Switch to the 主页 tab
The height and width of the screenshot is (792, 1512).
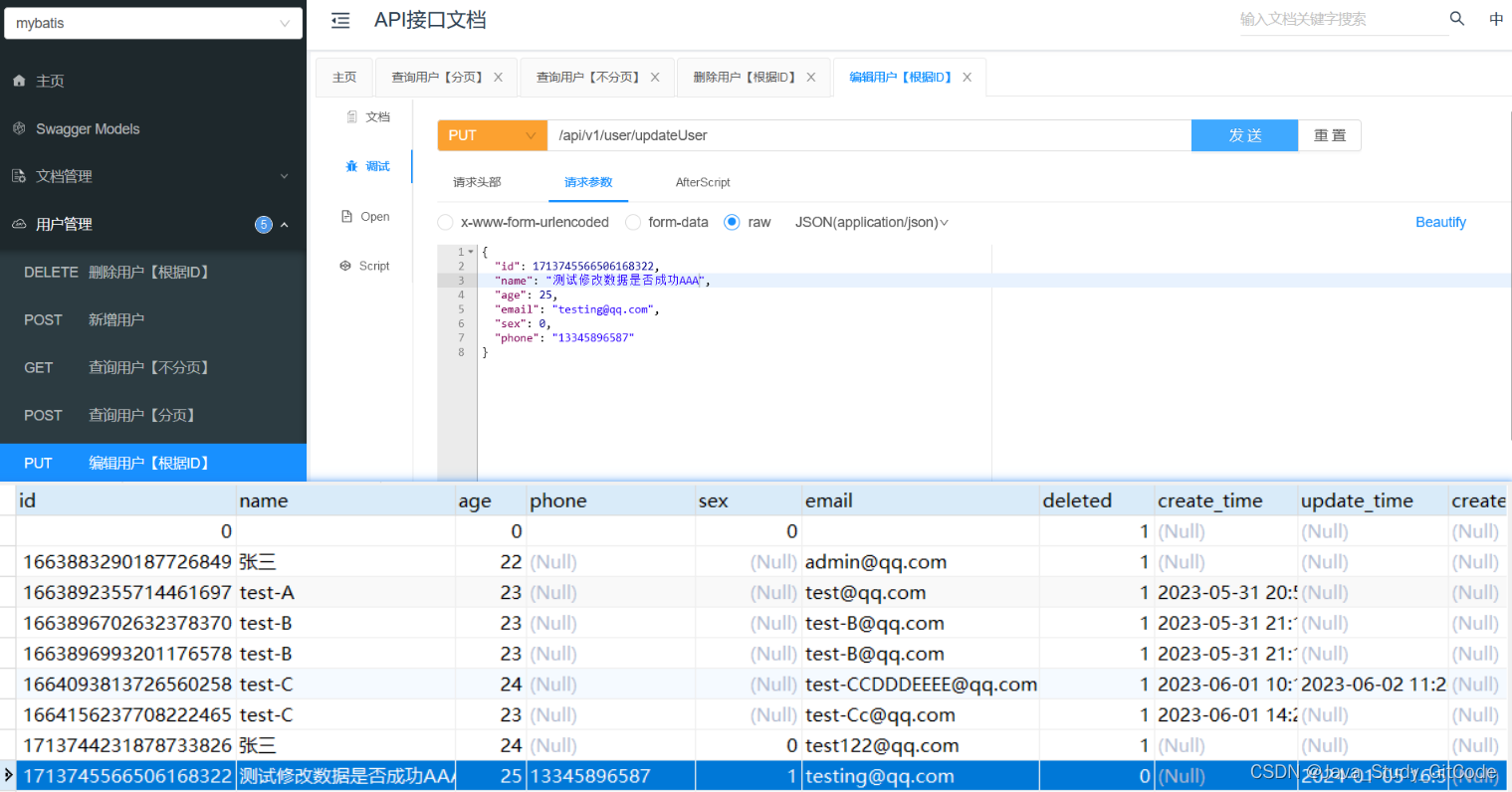[x=344, y=77]
